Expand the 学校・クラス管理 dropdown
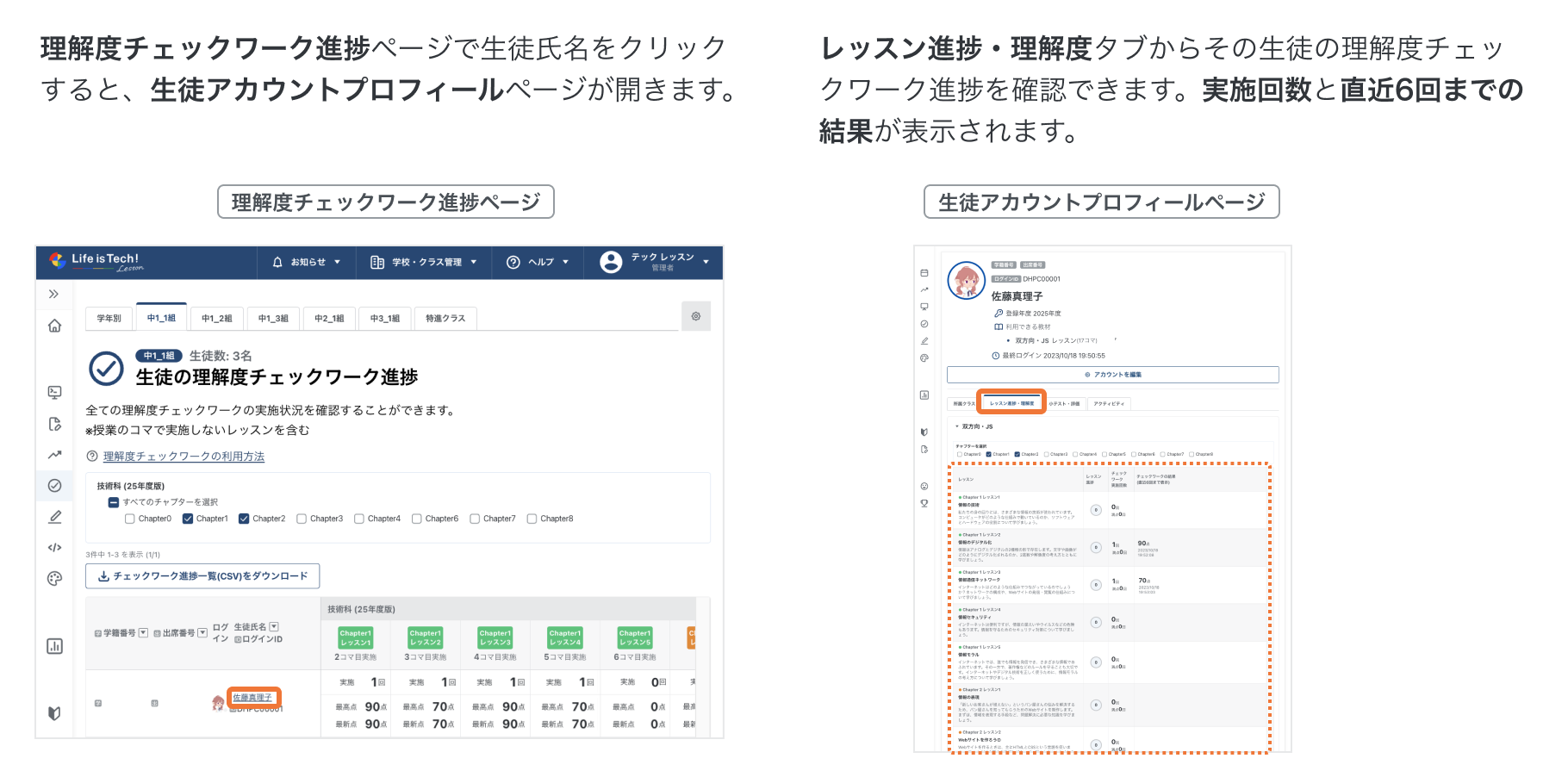Viewport: 1568px width, 777px height. click(x=423, y=262)
